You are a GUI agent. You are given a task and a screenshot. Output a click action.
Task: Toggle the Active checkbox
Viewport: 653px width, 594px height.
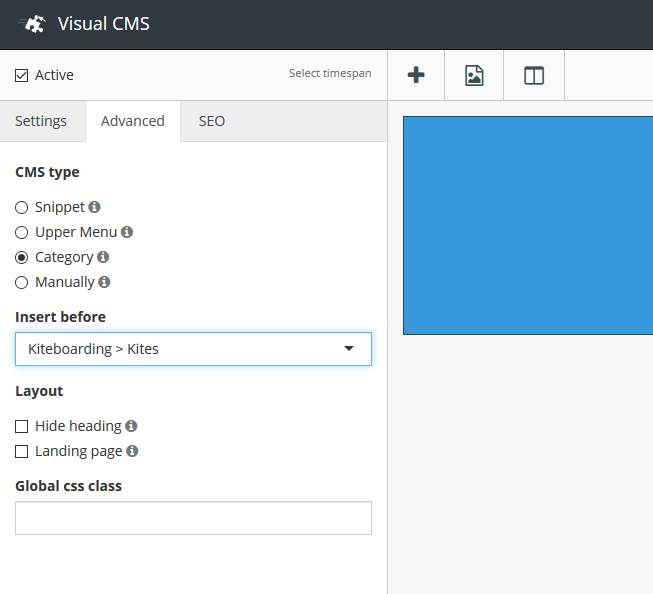(22, 75)
